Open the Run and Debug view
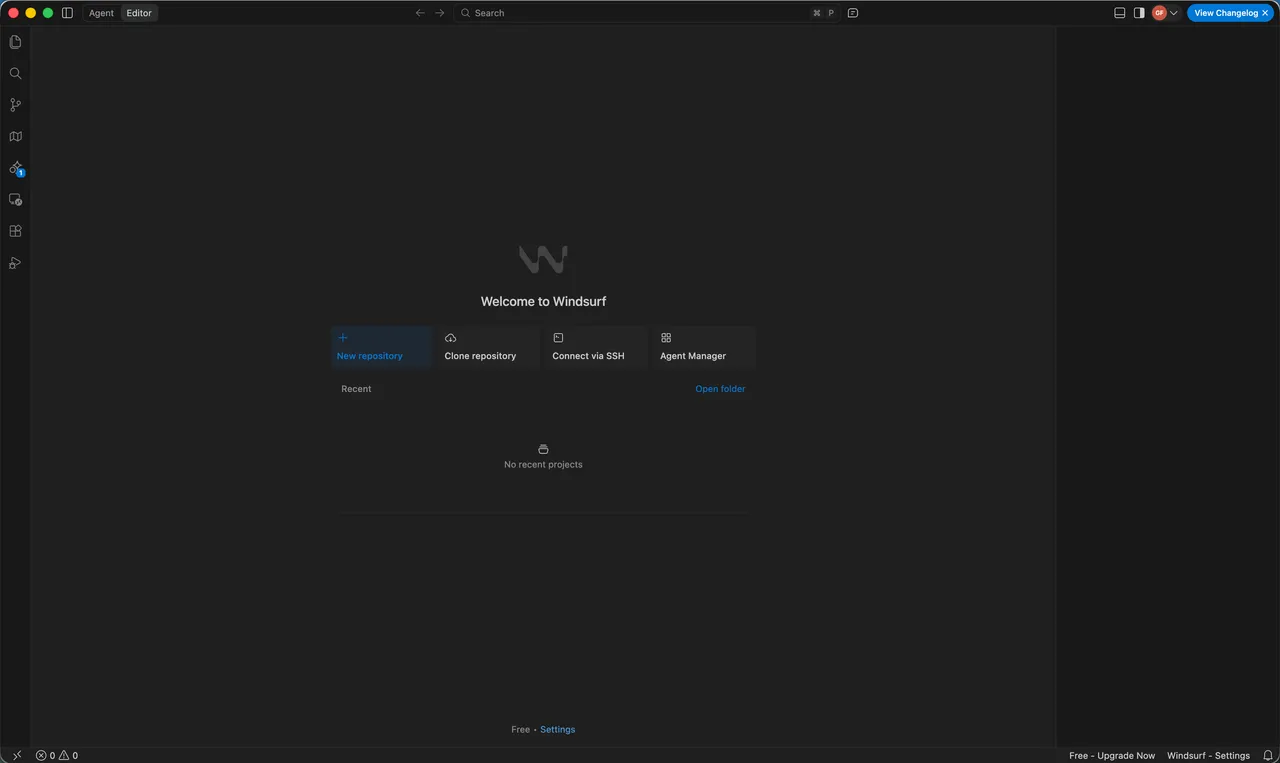The image size is (1280, 763). 15,263
